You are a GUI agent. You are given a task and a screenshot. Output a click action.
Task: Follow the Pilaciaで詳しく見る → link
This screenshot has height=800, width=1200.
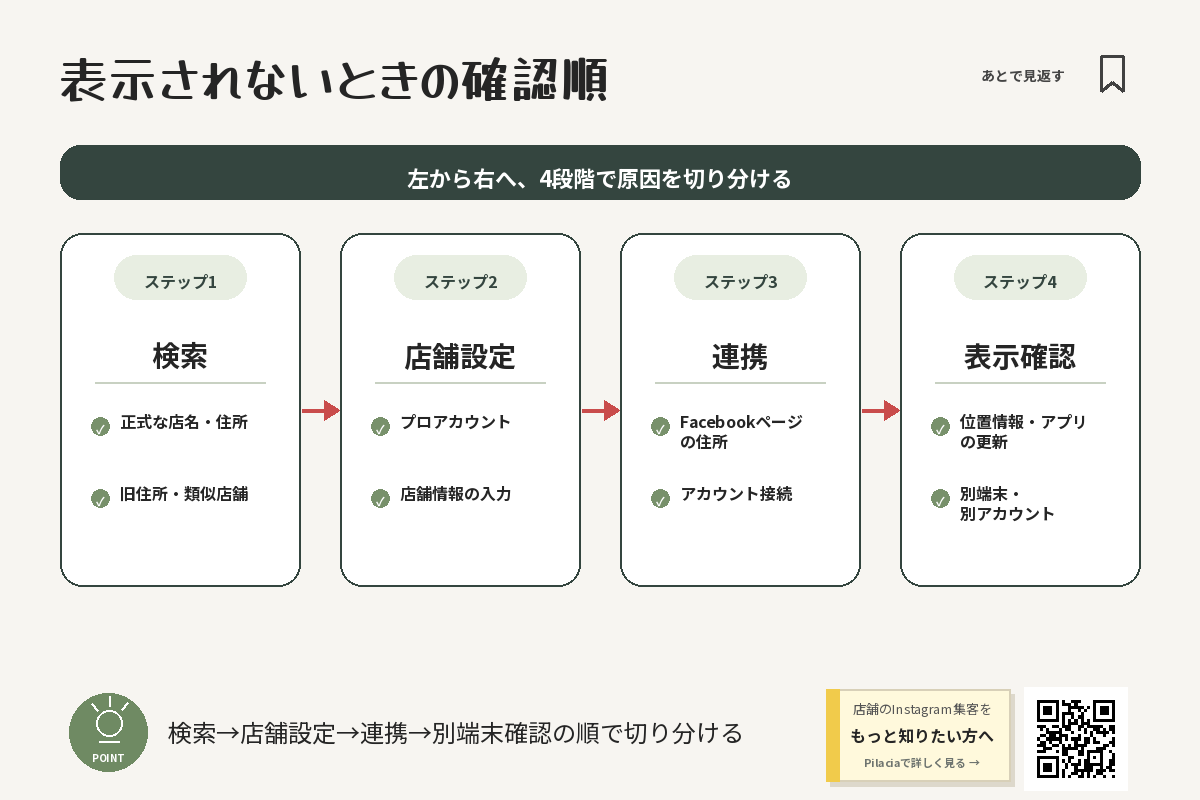point(922,763)
